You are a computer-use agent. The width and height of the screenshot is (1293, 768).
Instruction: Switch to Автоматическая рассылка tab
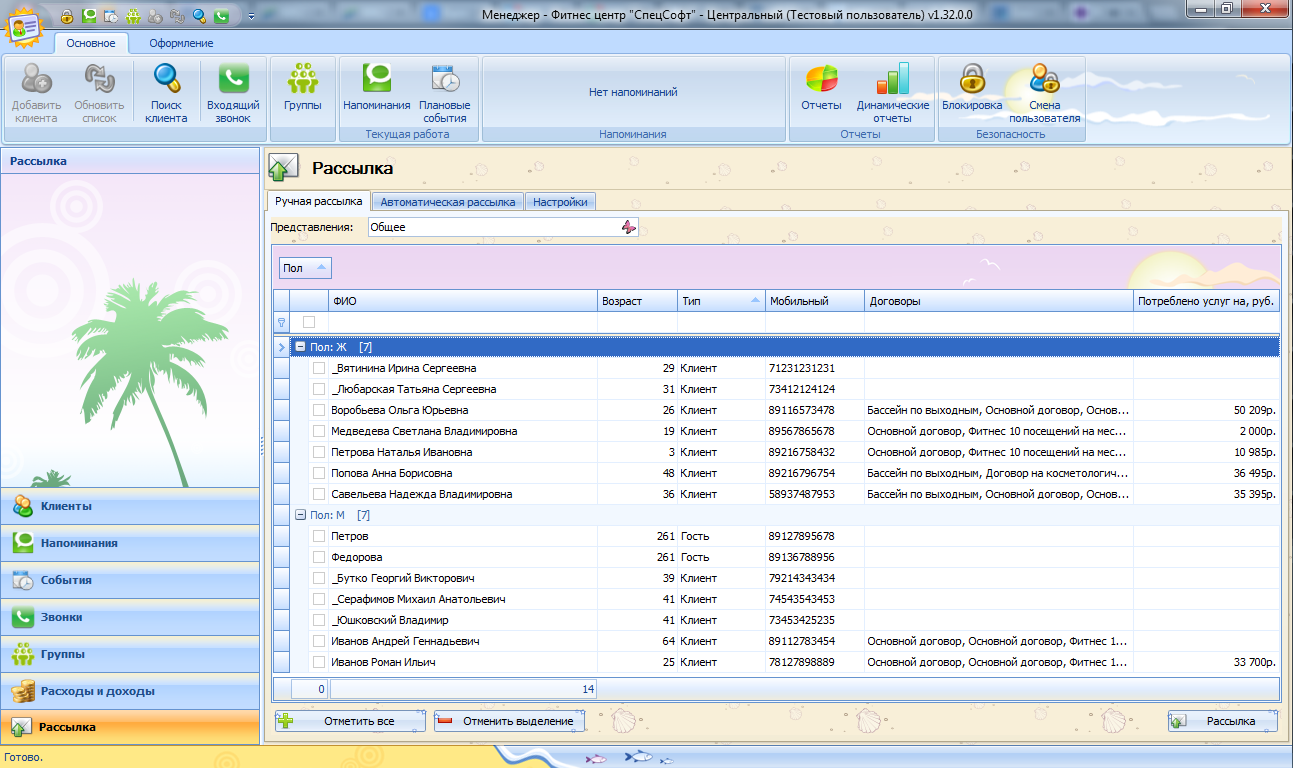pyautogui.click(x=447, y=202)
